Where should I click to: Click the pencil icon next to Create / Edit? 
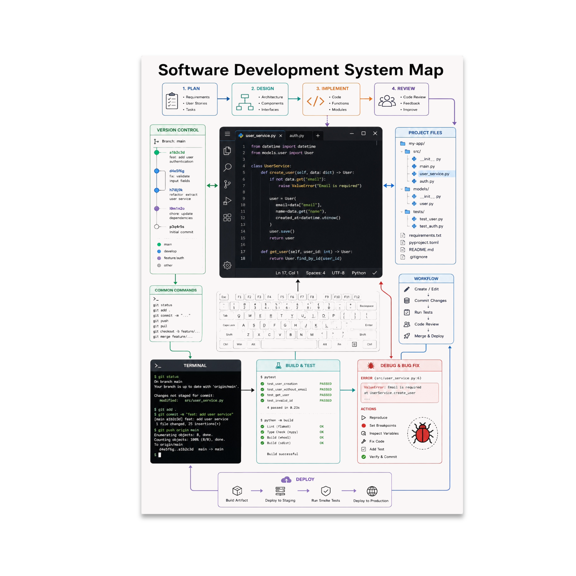point(407,289)
